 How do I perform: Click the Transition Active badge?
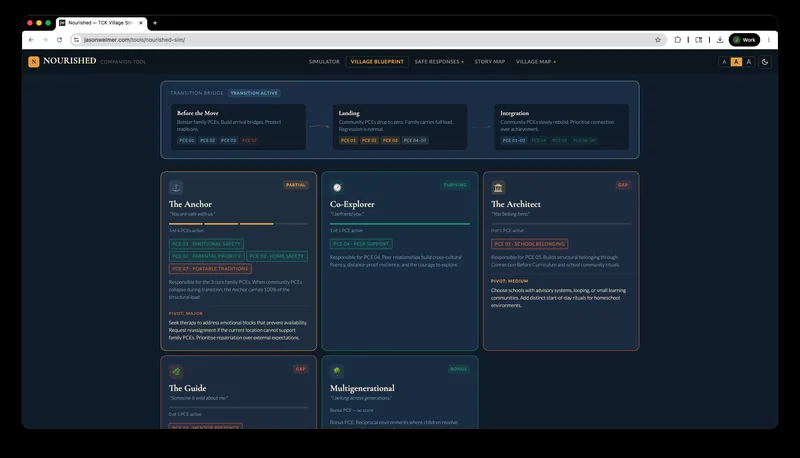(254, 93)
